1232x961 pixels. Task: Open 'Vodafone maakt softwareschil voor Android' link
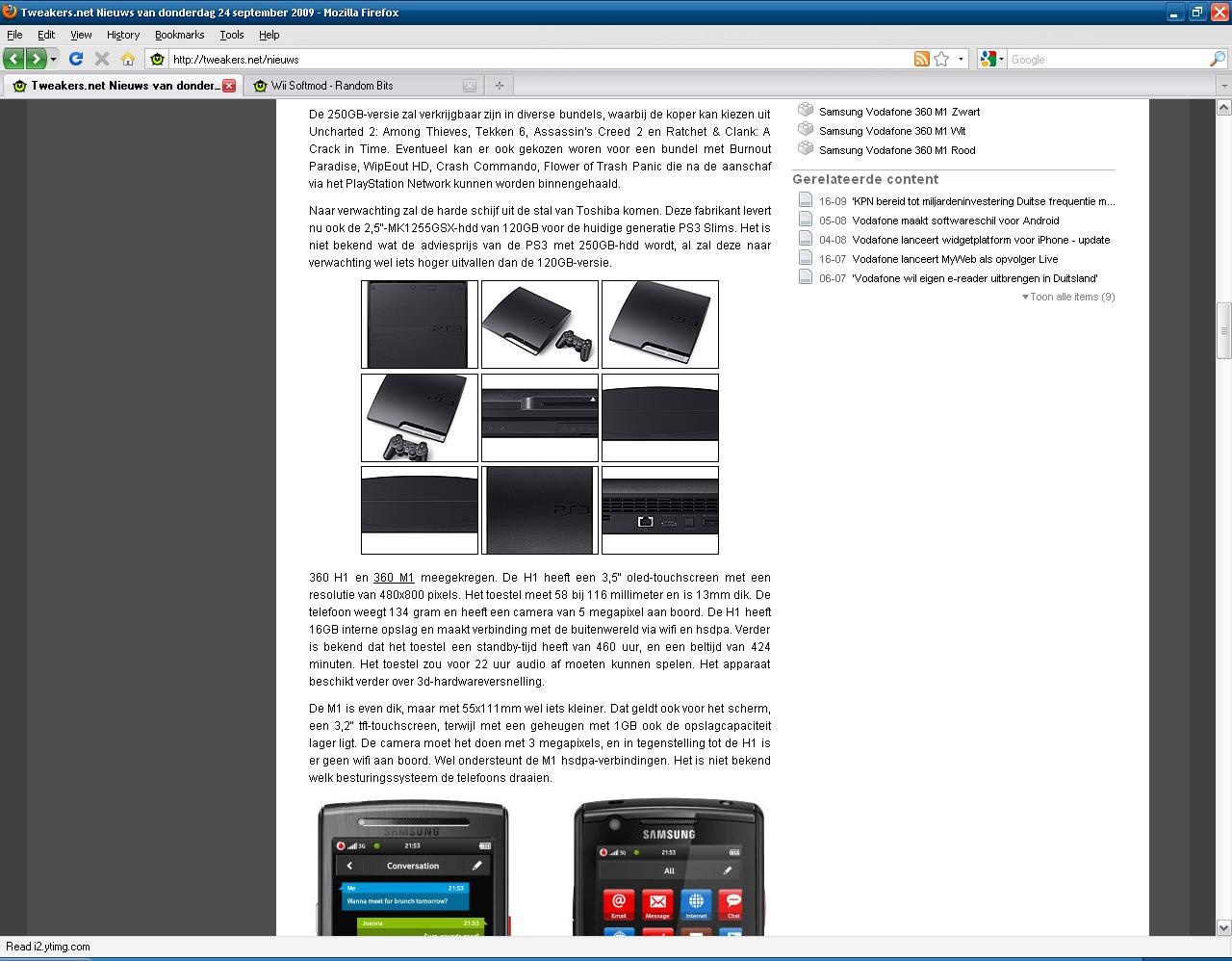[x=956, y=221]
